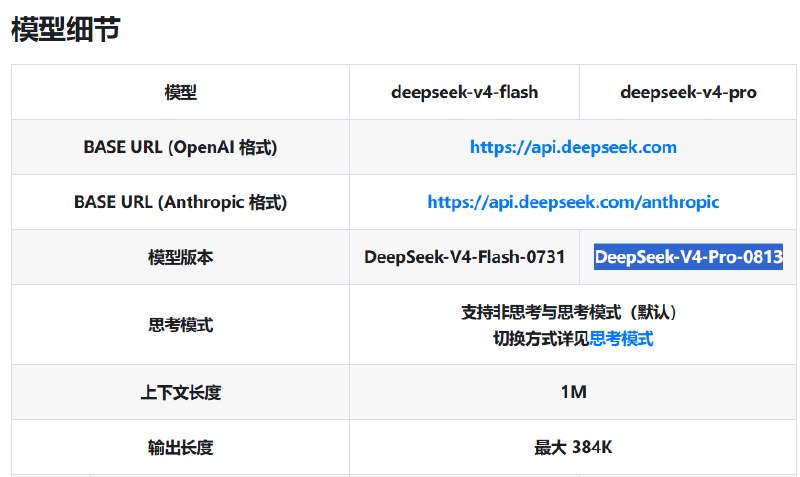
Task: Click the highlighted DeepSeek-V4-Pro-0813 text
Action: tap(688, 257)
